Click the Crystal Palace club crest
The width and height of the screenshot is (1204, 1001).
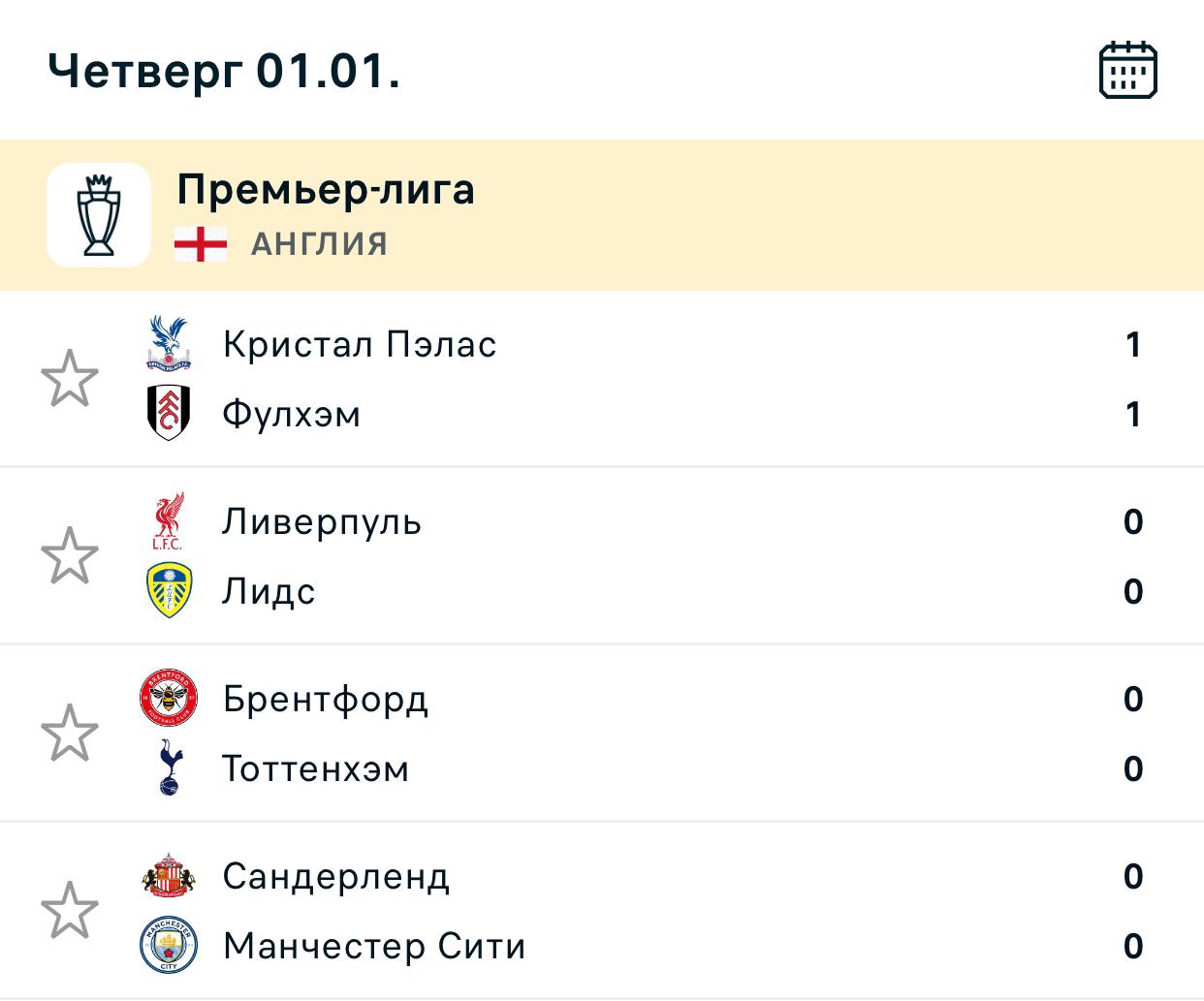pos(169,344)
